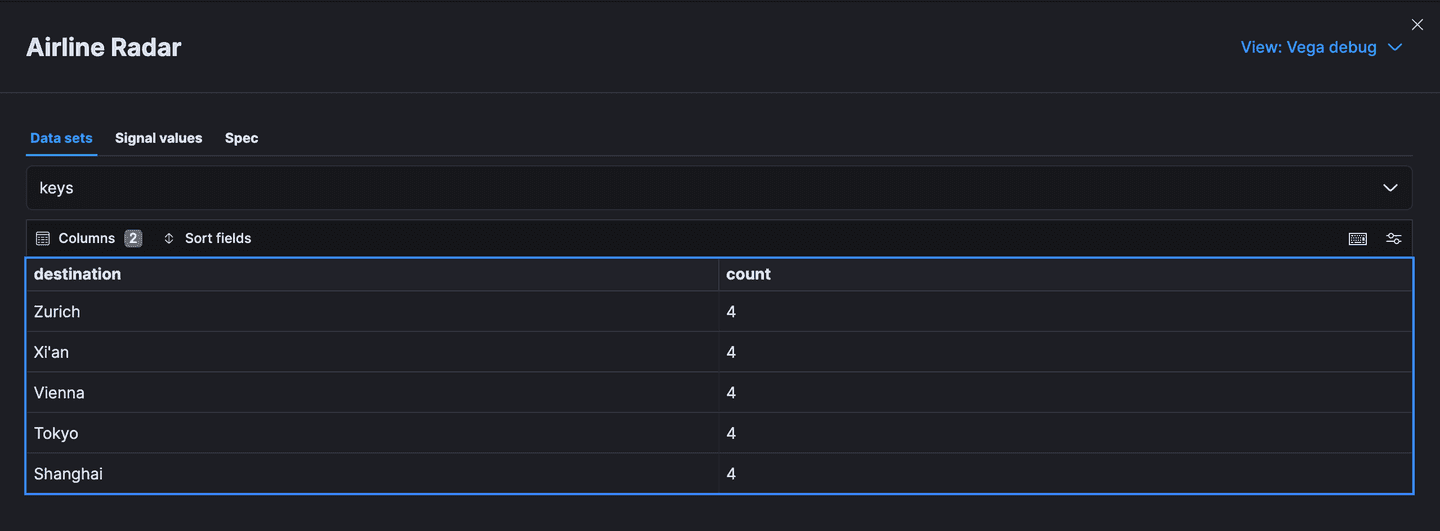Open the Sort fields menu
Image resolution: width=1440 pixels, height=531 pixels.
tap(207, 238)
